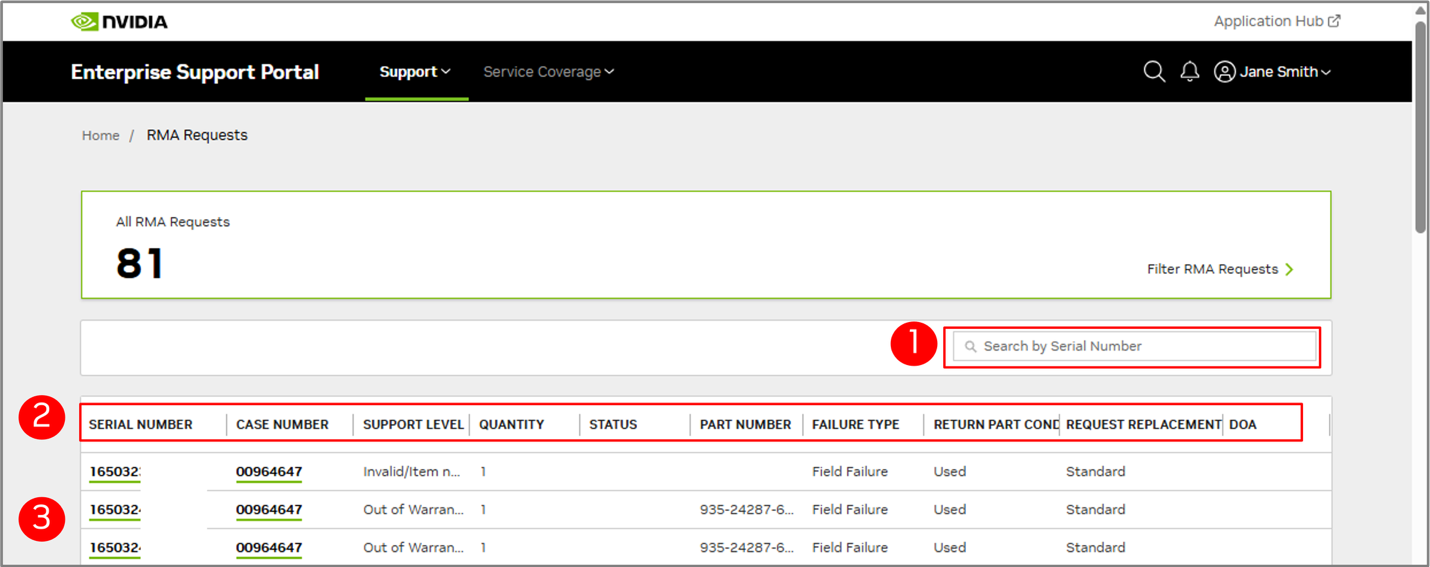Click the magnifier icon in serial search box
The image size is (1430, 567).
[x=970, y=346]
